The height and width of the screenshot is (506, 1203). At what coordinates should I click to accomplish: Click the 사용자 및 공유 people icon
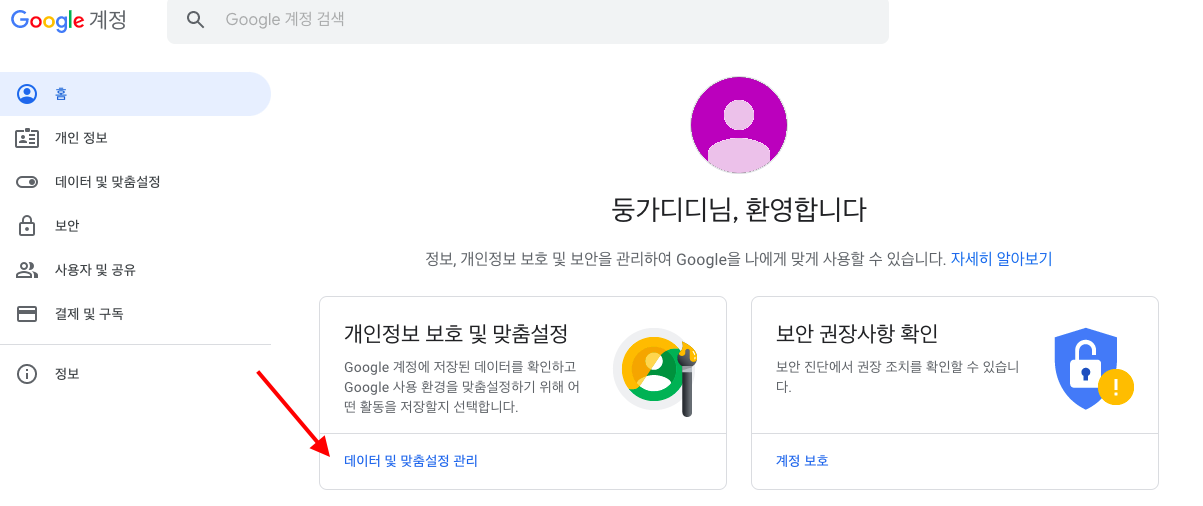[27, 270]
